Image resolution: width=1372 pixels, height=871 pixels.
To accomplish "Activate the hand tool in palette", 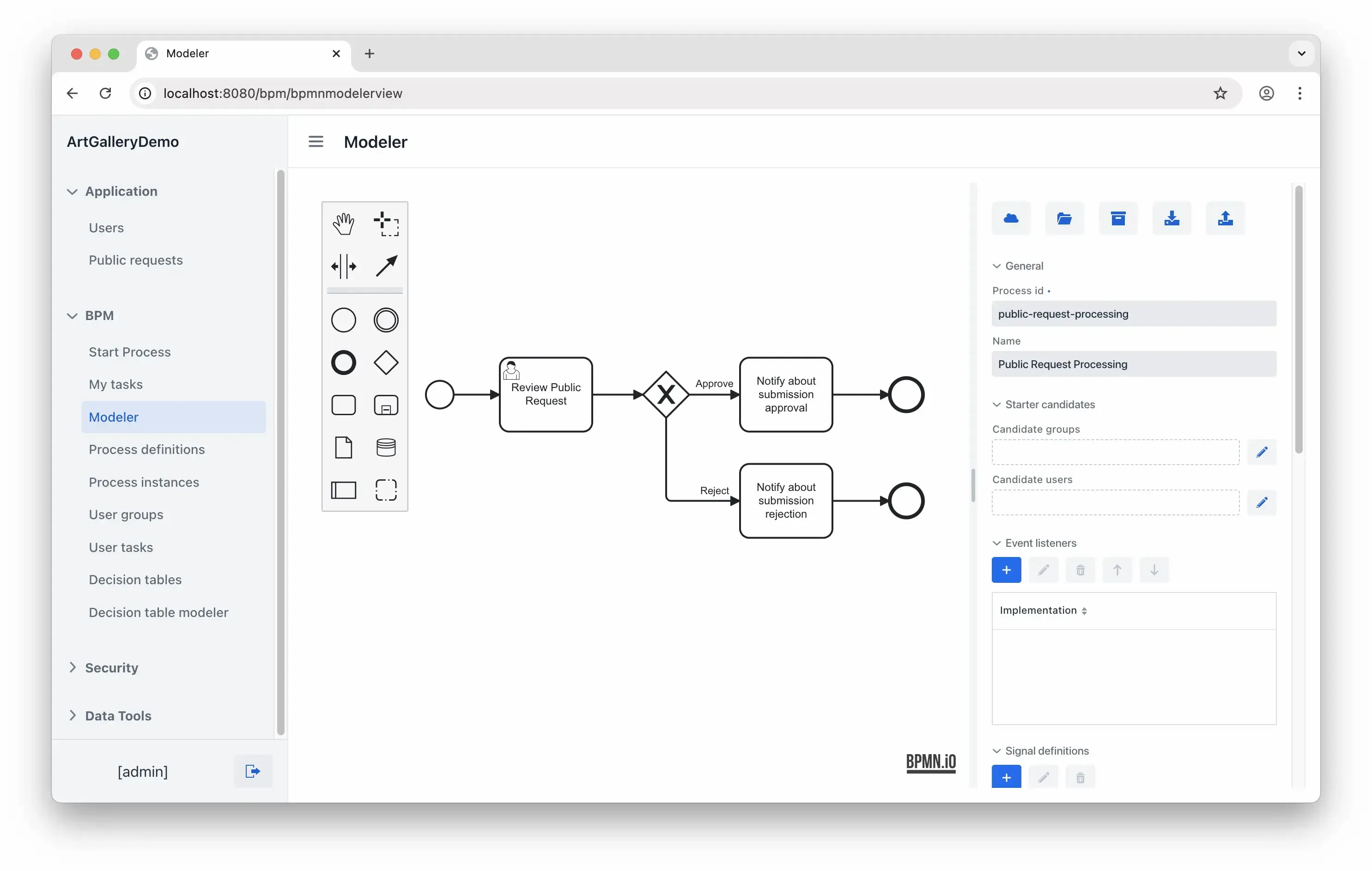I will tap(343, 224).
